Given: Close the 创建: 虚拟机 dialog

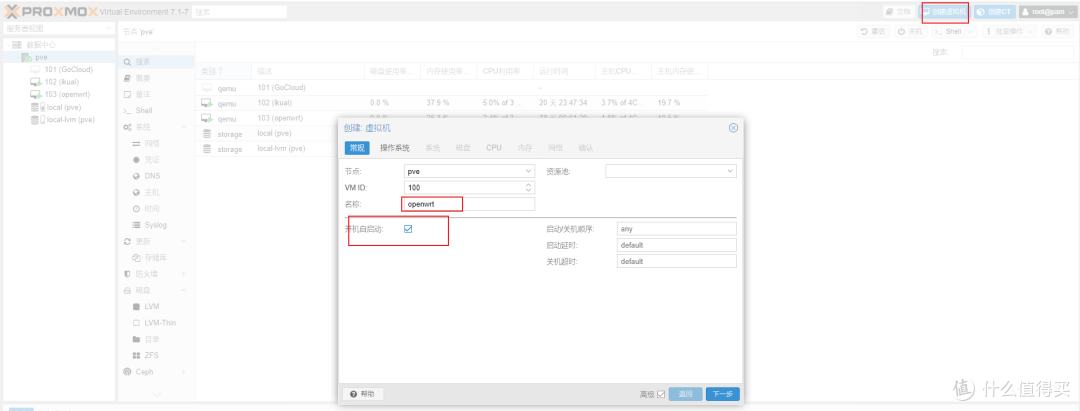Looking at the screenshot, I should (x=733, y=128).
